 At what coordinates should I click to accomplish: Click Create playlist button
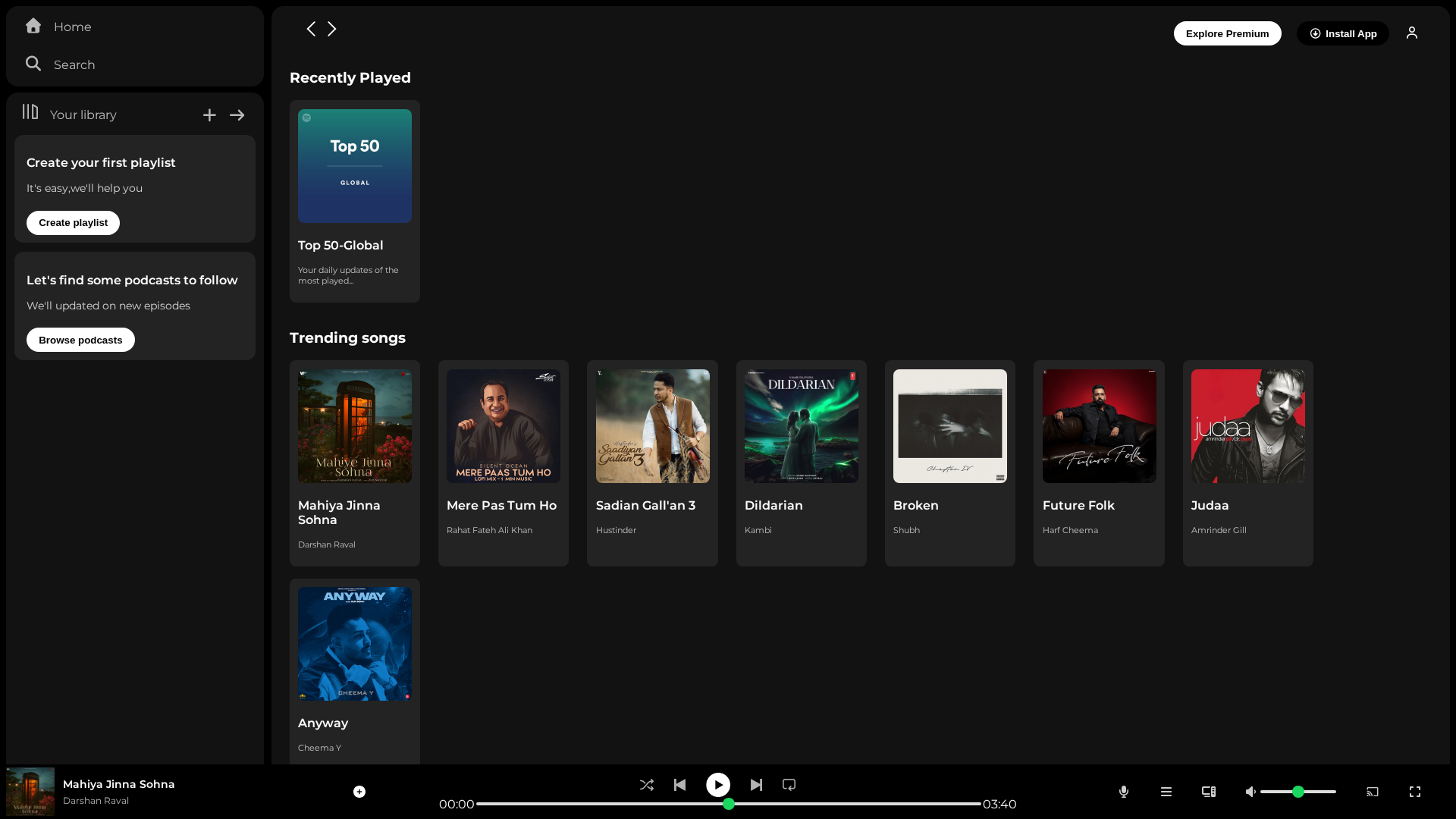tap(73, 223)
